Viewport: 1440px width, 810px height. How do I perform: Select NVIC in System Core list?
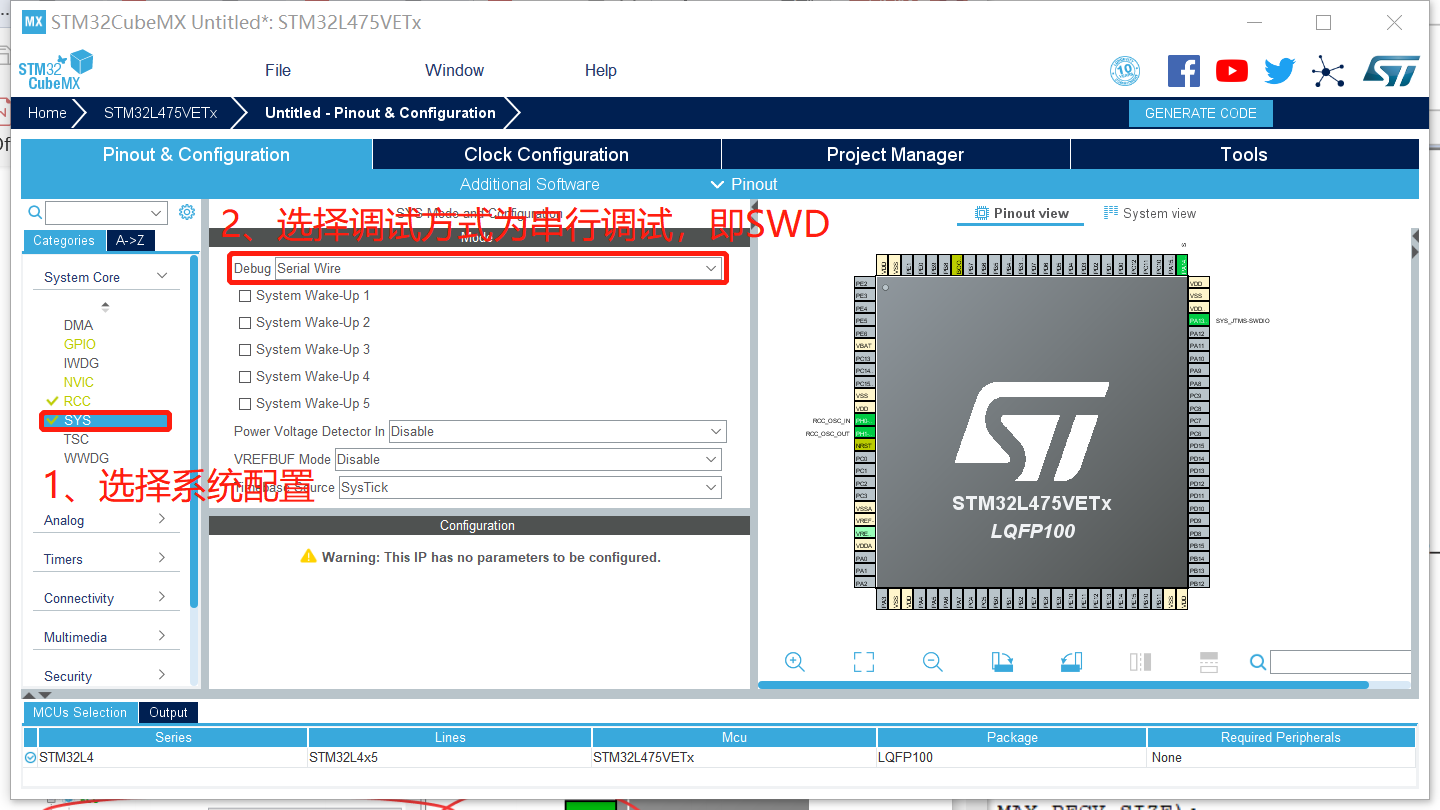point(79,382)
